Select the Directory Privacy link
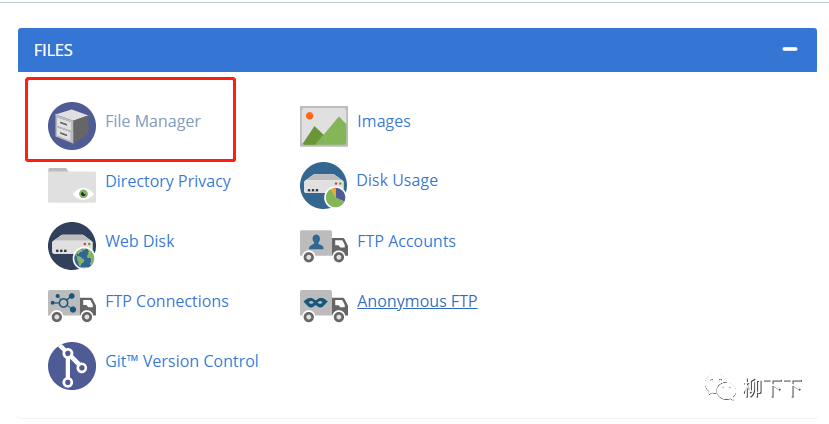 coord(168,182)
